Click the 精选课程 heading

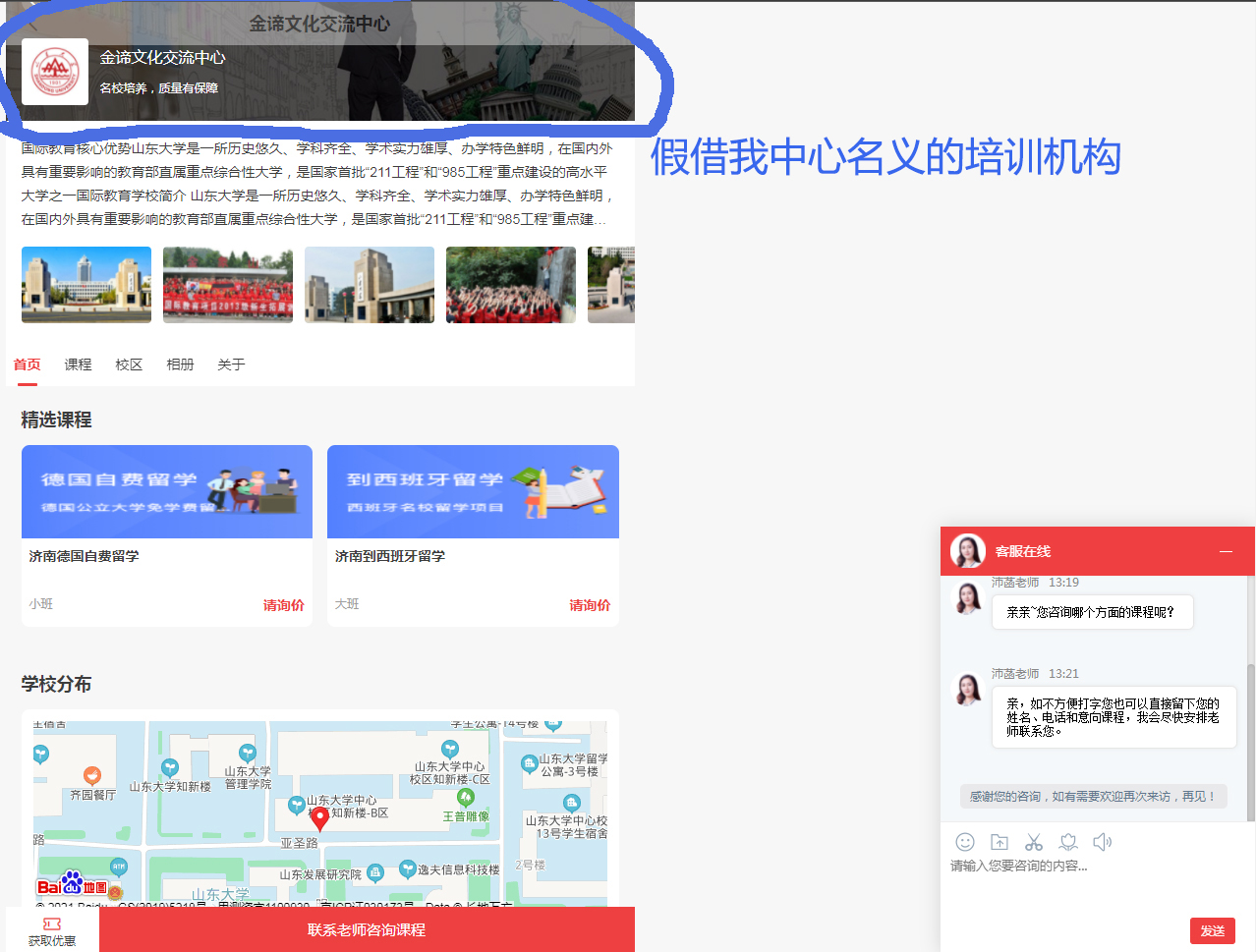pyautogui.click(x=57, y=420)
